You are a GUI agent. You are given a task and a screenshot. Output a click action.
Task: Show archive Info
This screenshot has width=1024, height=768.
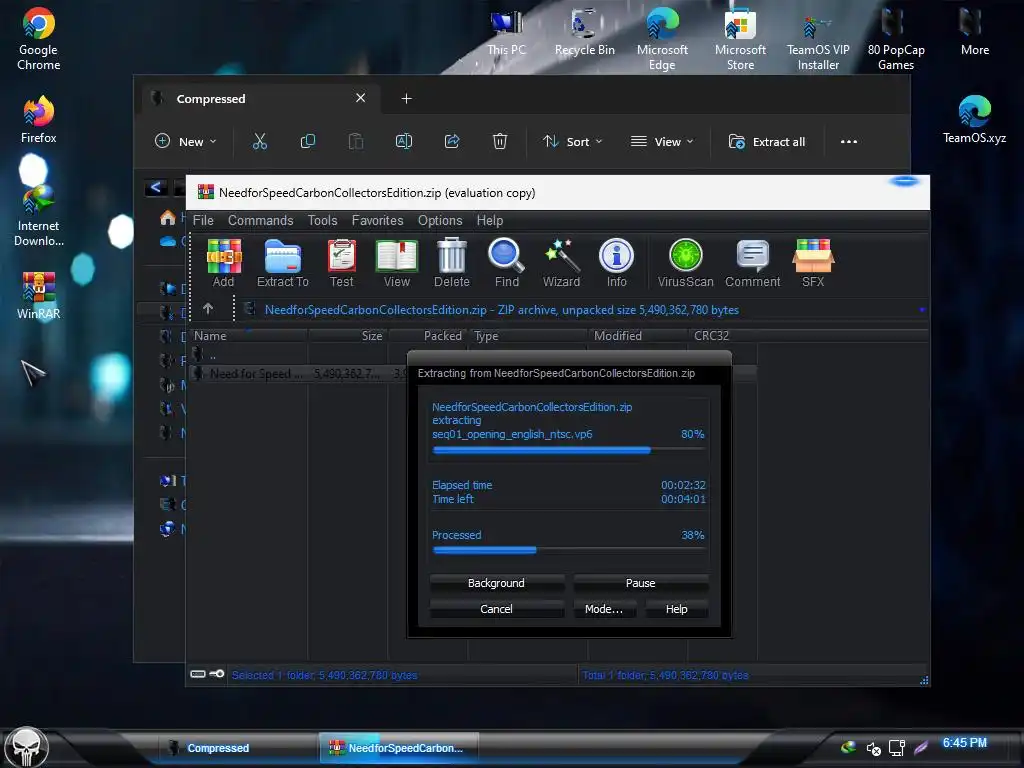[616, 263]
